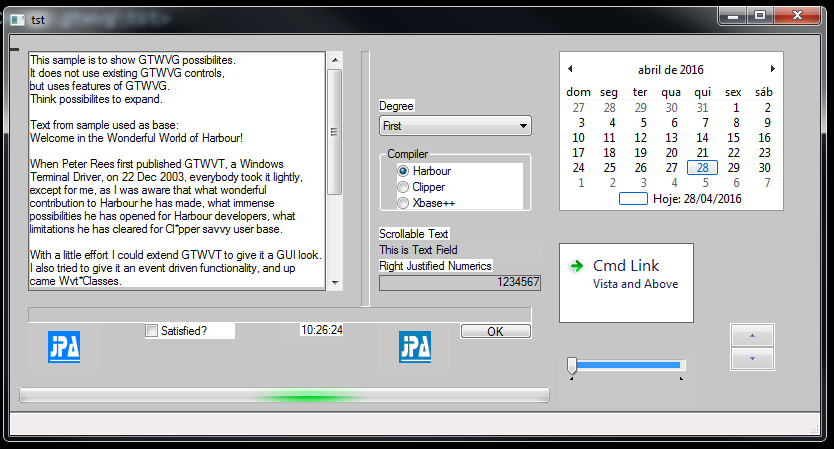Go to next month in calendar
The height and width of the screenshot is (449, 834).
click(772, 69)
